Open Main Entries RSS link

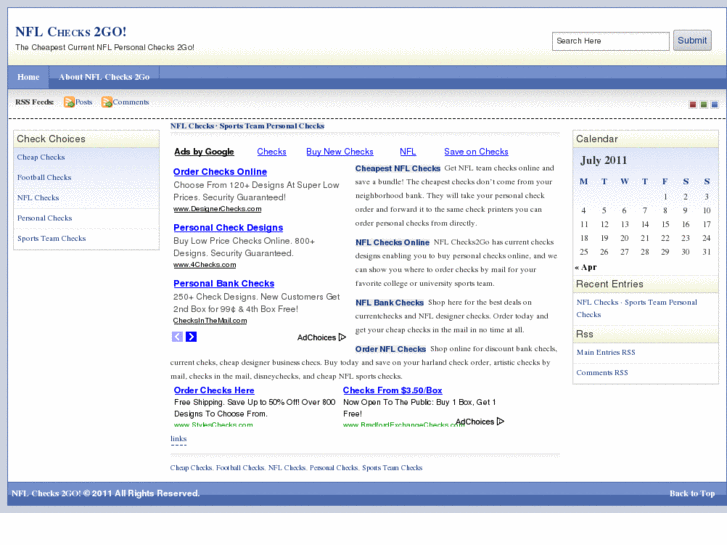tap(606, 352)
